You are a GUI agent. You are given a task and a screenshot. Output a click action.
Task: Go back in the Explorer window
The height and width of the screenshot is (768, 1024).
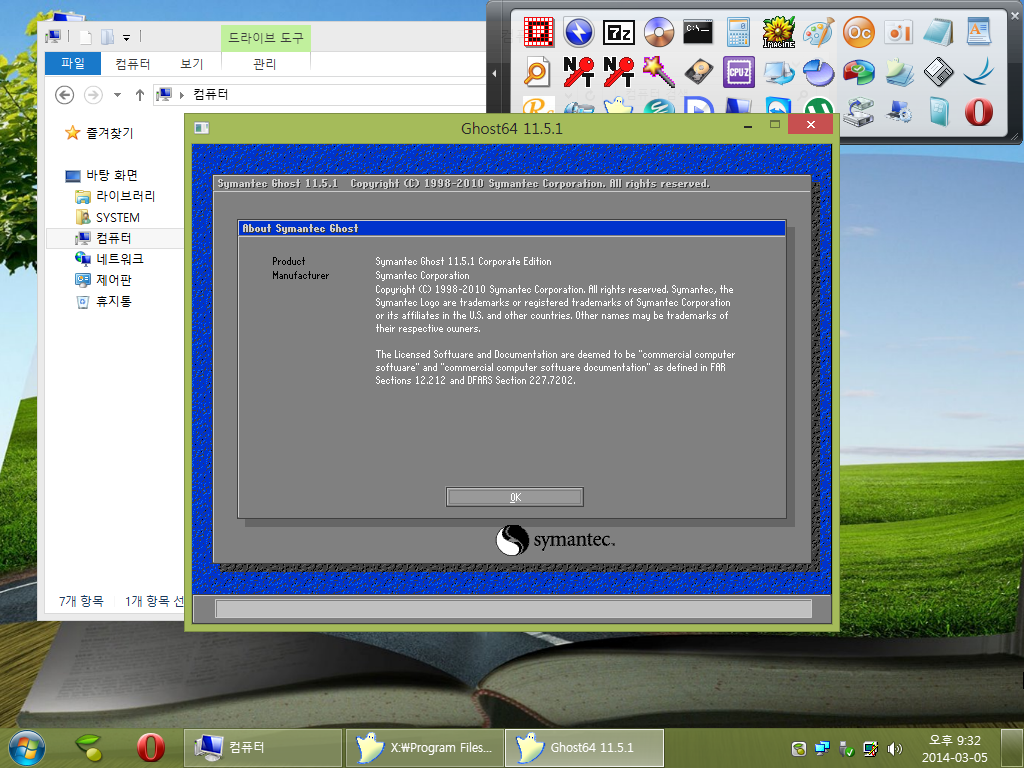[x=64, y=95]
